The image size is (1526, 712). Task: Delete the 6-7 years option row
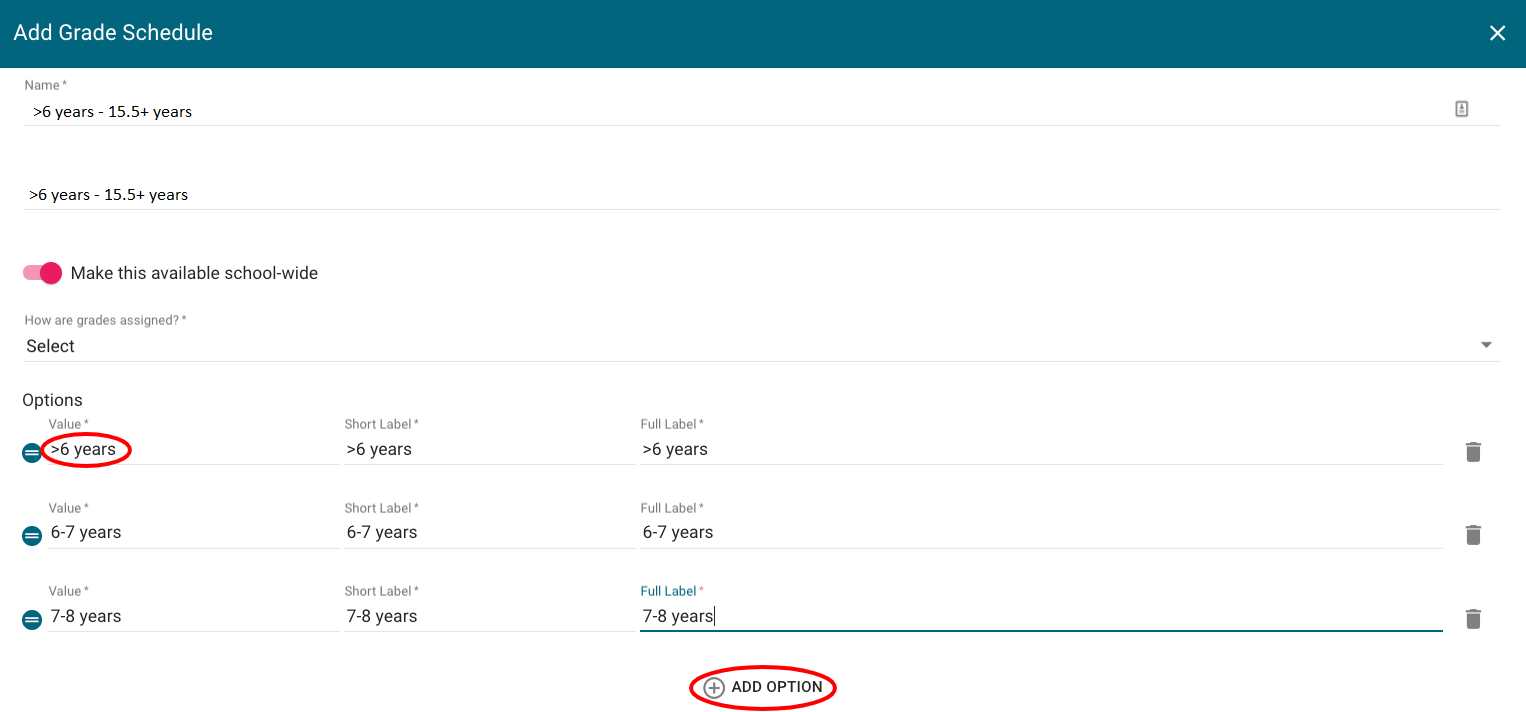tap(1472, 535)
